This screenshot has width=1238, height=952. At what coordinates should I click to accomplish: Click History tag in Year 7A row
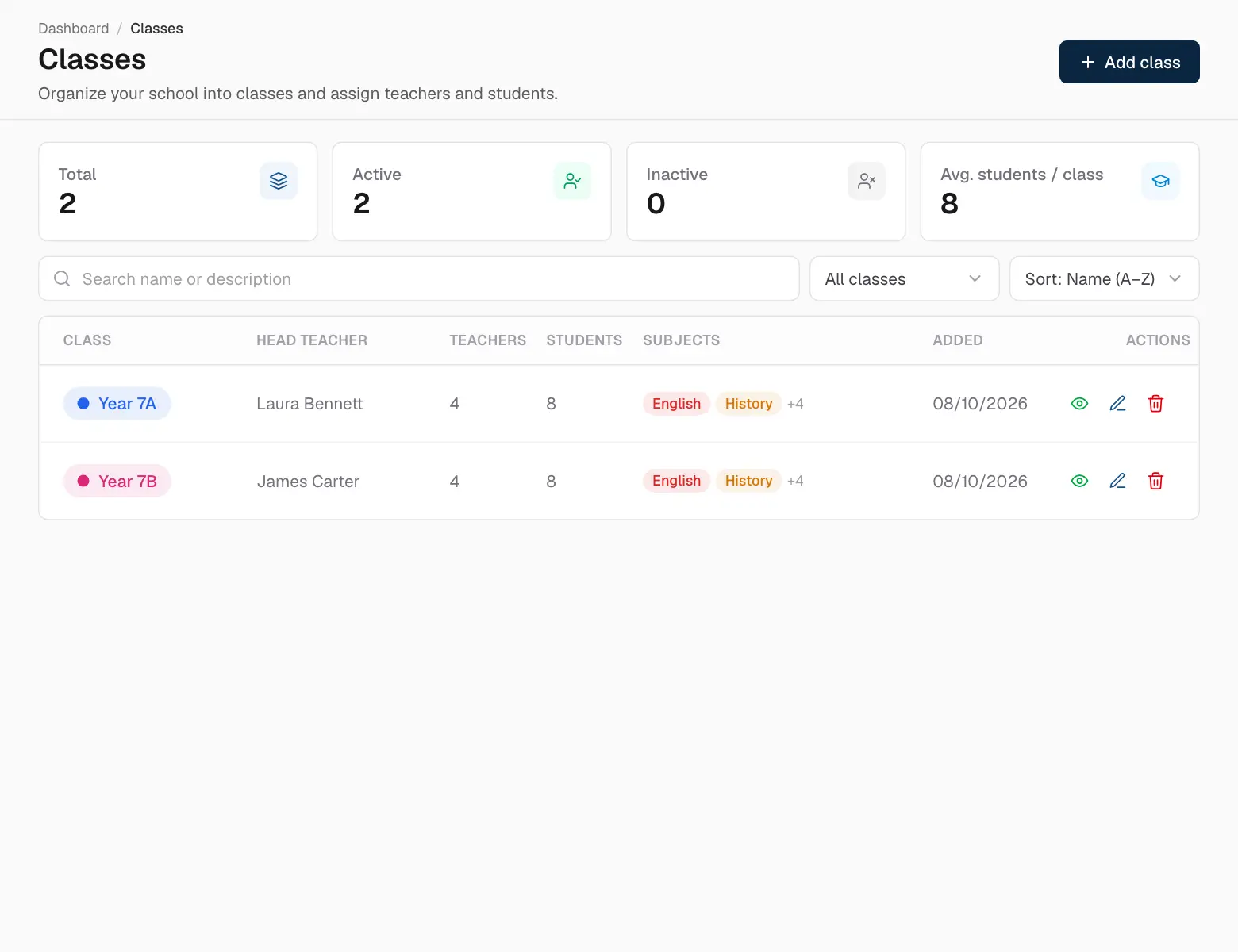tap(748, 404)
